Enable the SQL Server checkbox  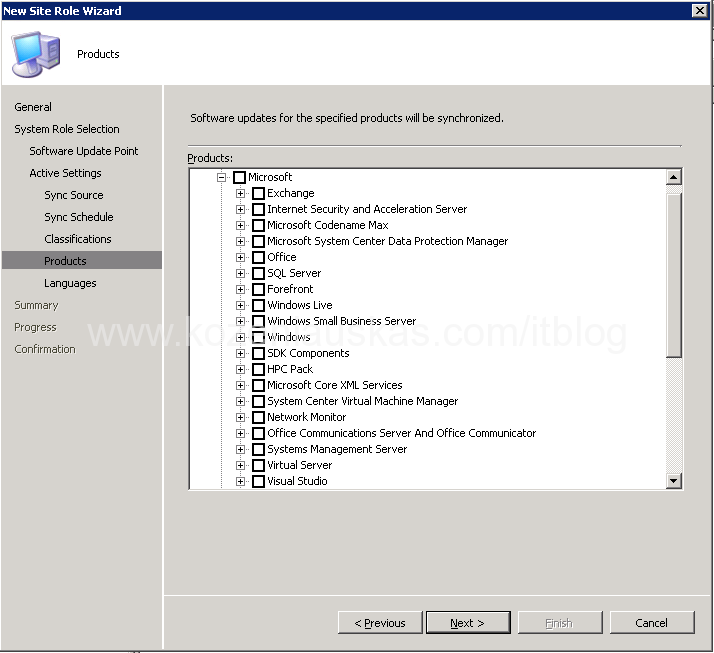click(x=258, y=273)
